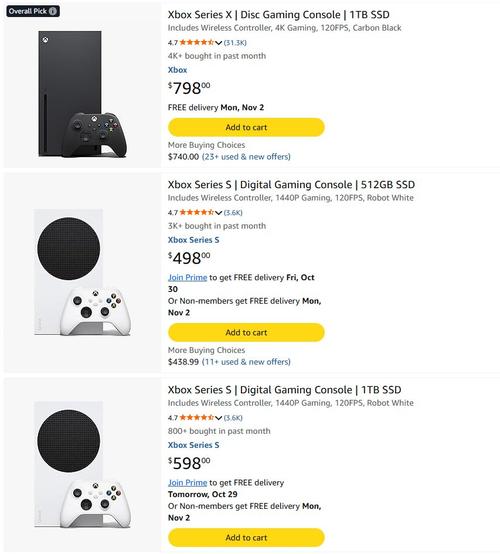Image resolution: width=500 pixels, height=554 pixels.
Task: Open 3.6K reviews for 1TB Series S
Action: (233, 418)
